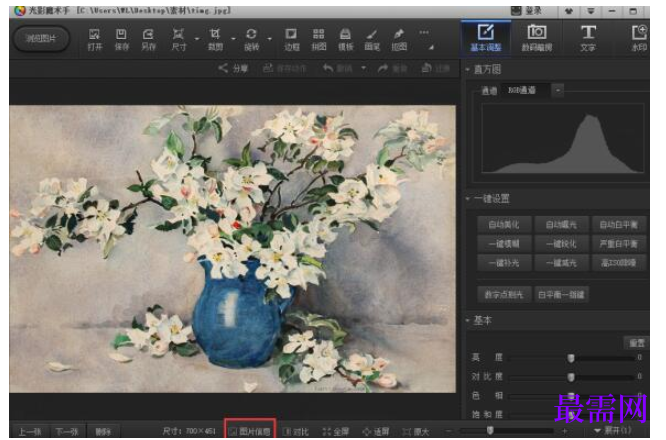Image resolution: width=666 pixels, height=440 pixels.
Task: Open the 登录 login entry in the title bar
Action: pyautogui.click(x=527, y=11)
